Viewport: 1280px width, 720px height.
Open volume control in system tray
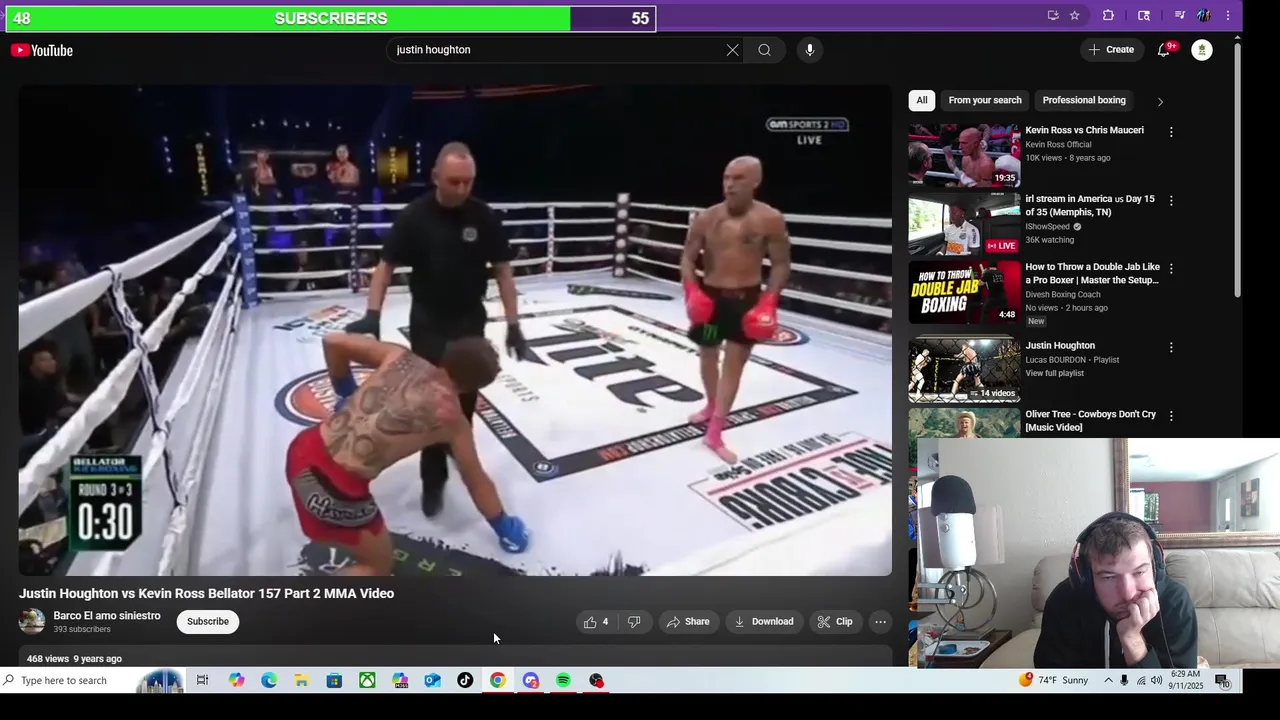(x=1157, y=681)
